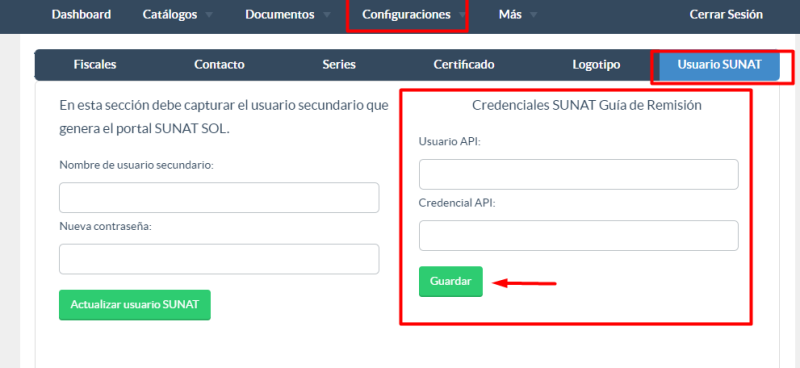Click Cerrar Sesión to log out
Viewport: 800px width, 368px height.
pyautogui.click(x=726, y=15)
